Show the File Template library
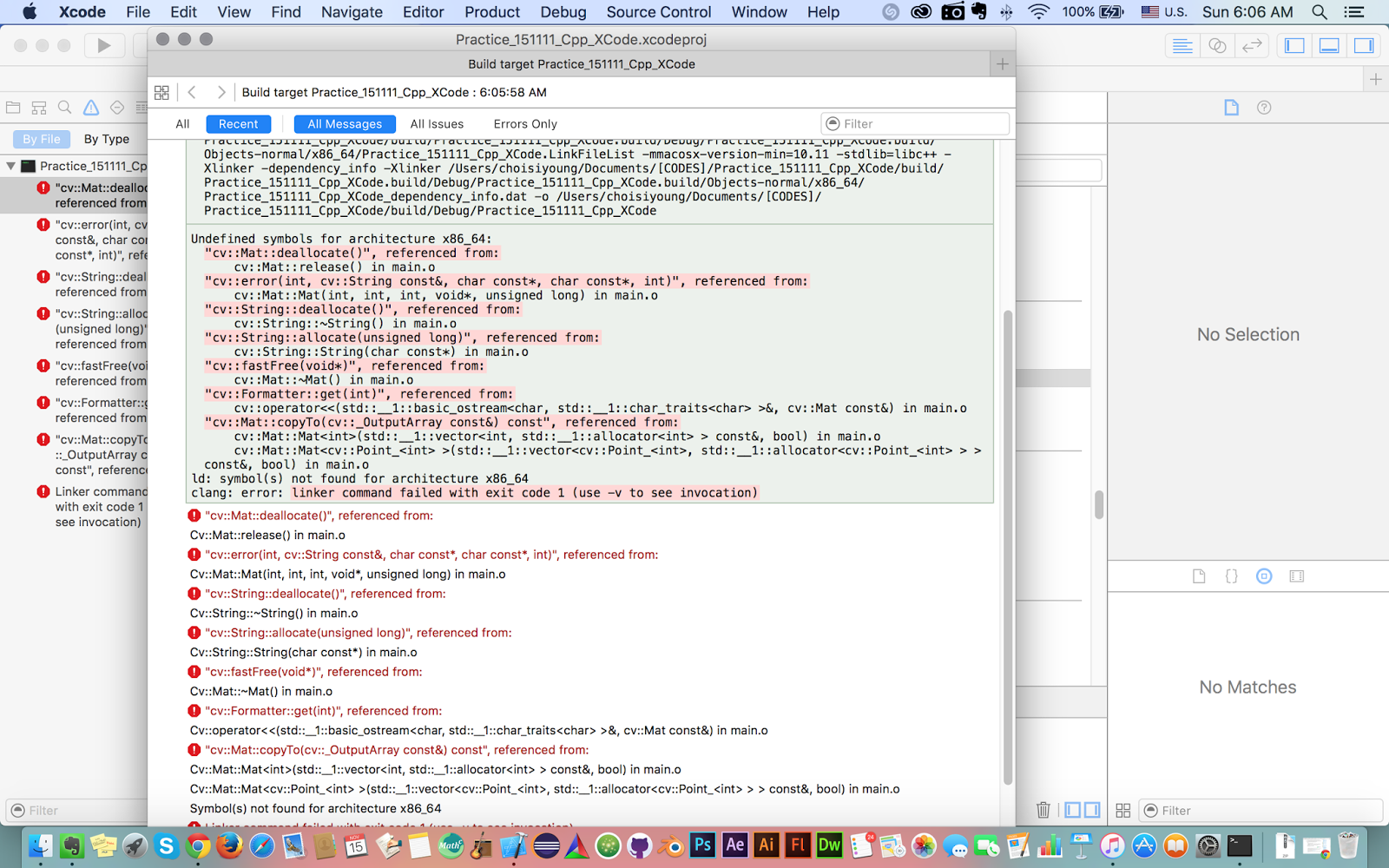 point(1199,576)
